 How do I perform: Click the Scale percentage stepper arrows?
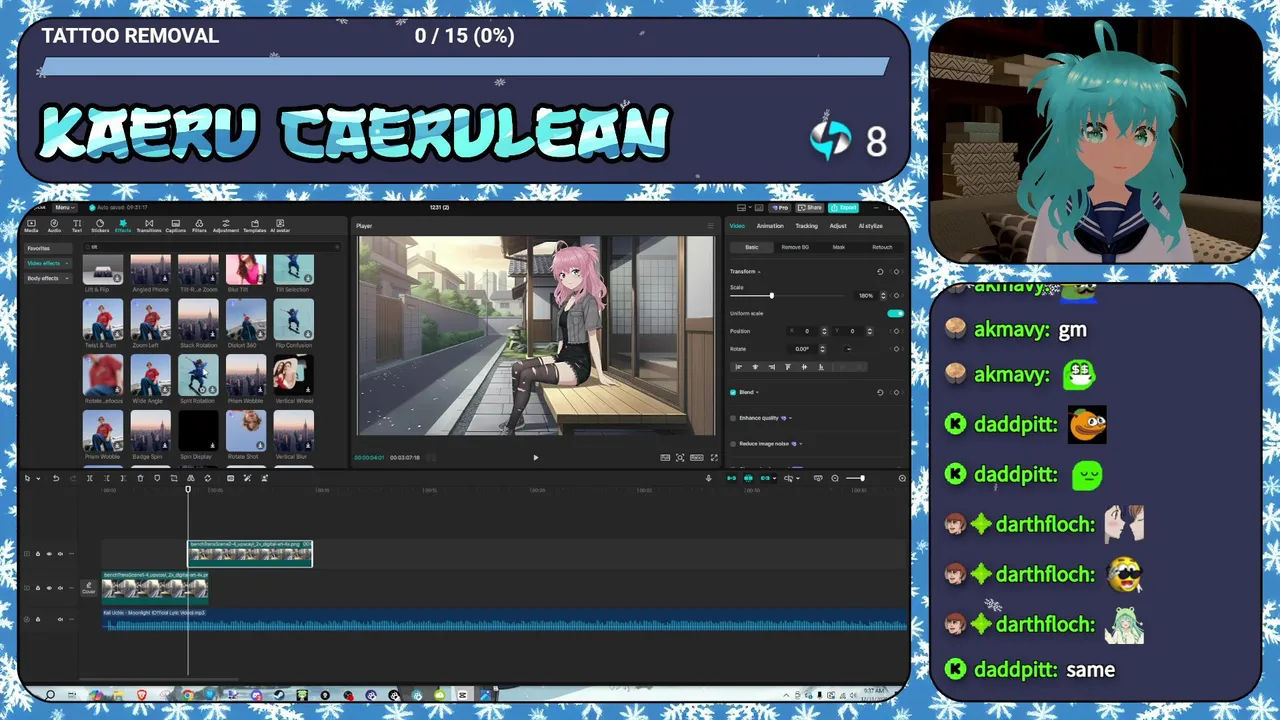click(x=883, y=295)
